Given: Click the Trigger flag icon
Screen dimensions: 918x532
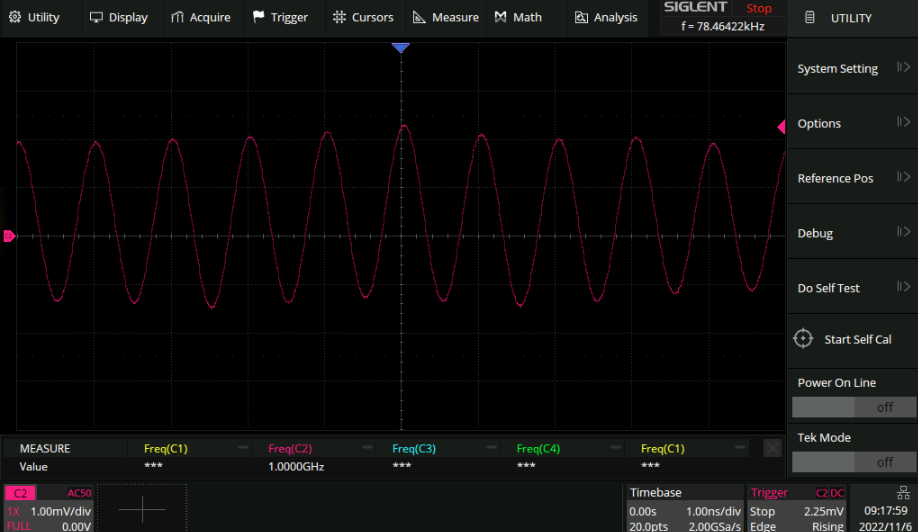Looking at the screenshot, I should pos(259,17).
